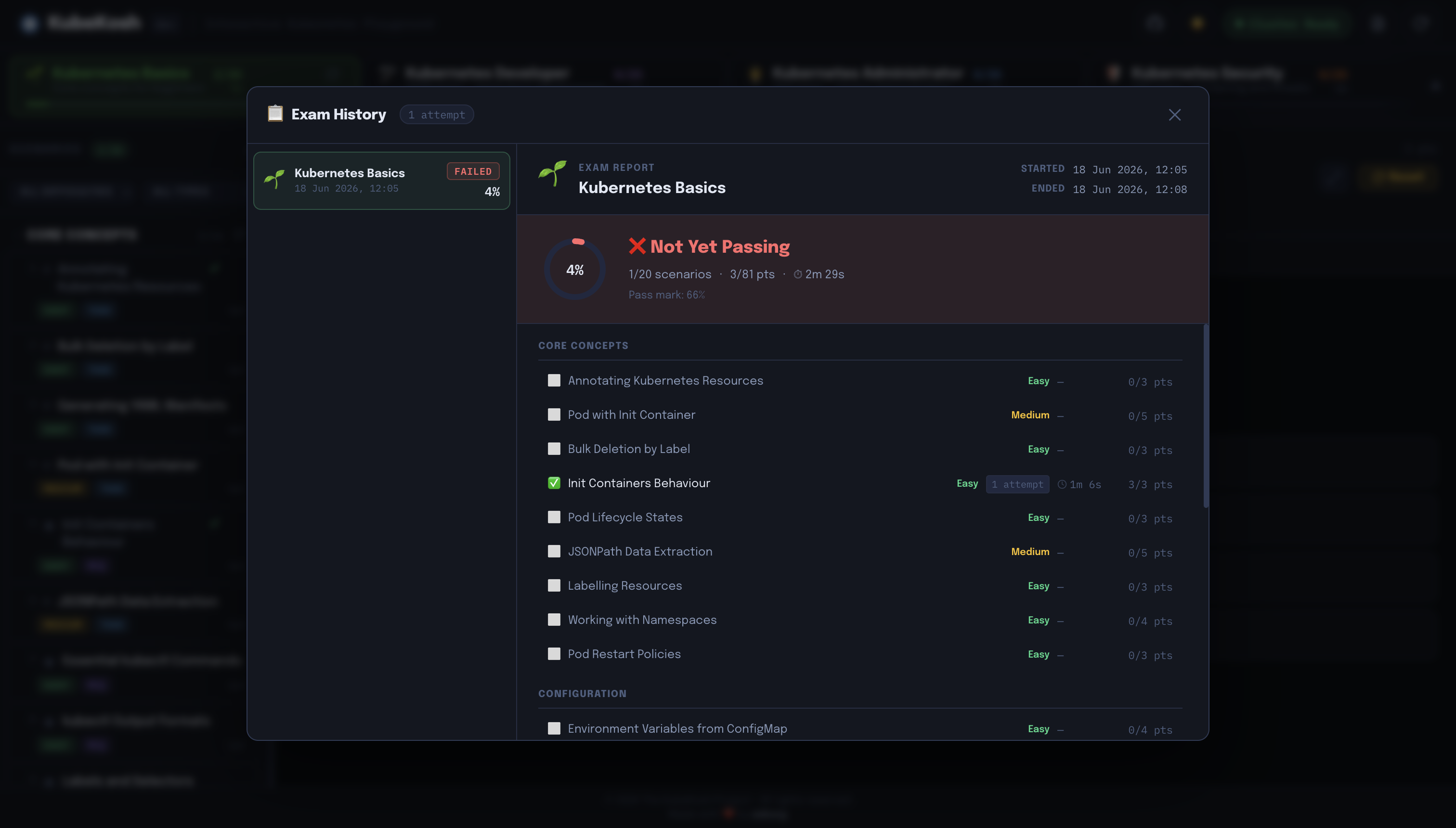Open the Pod Restart Policies scenario
This screenshot has width=1456, height=828.
pos(860,654)
